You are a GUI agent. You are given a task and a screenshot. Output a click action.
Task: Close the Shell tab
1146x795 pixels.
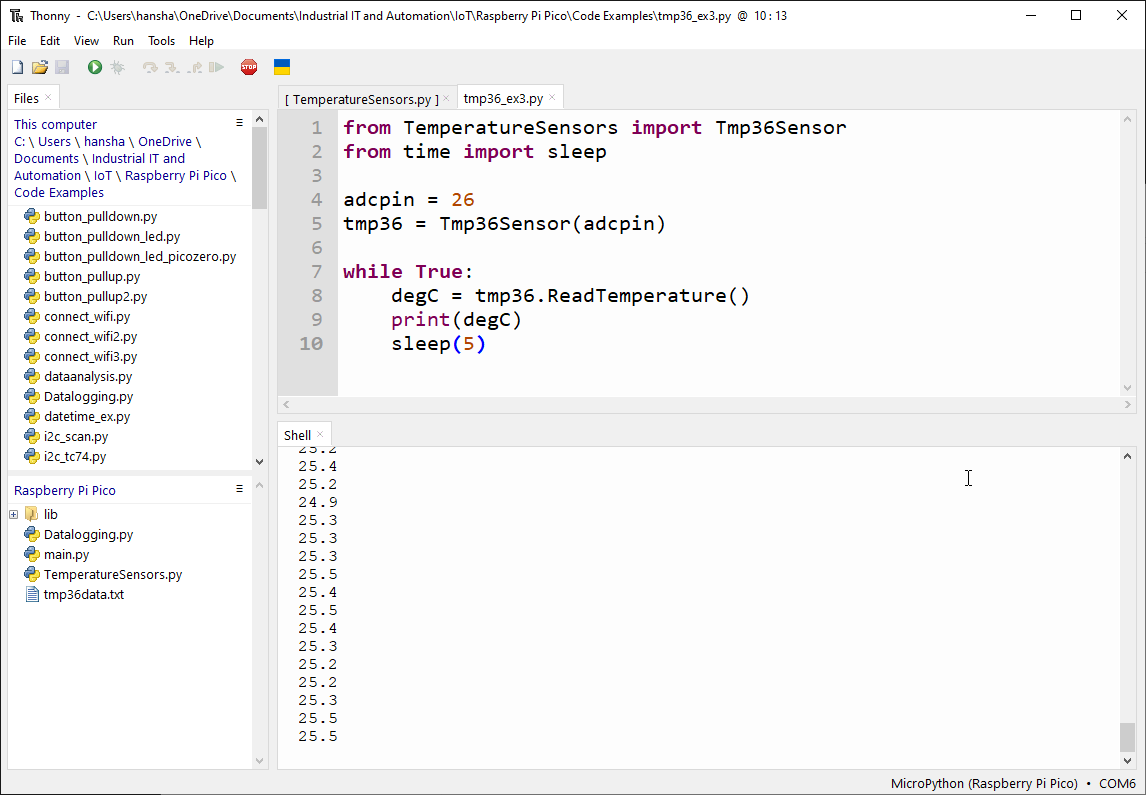pos(320,434)
